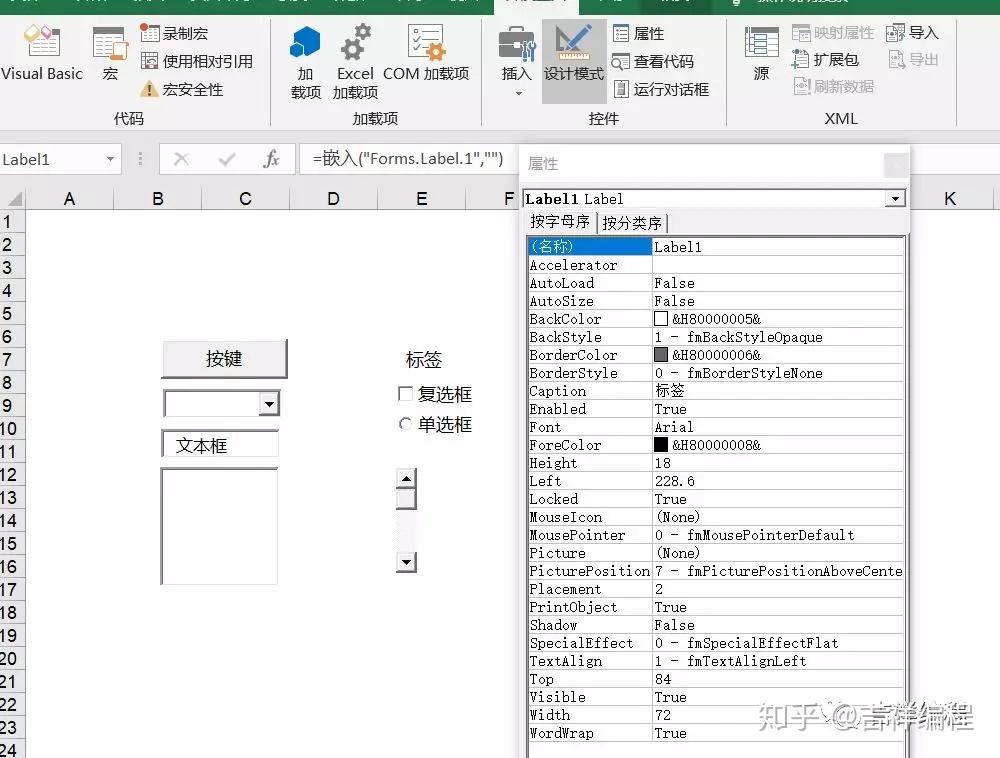1000x758 pixels.
Task: Select the 单选框 radio button
Action: coord(404,424)
